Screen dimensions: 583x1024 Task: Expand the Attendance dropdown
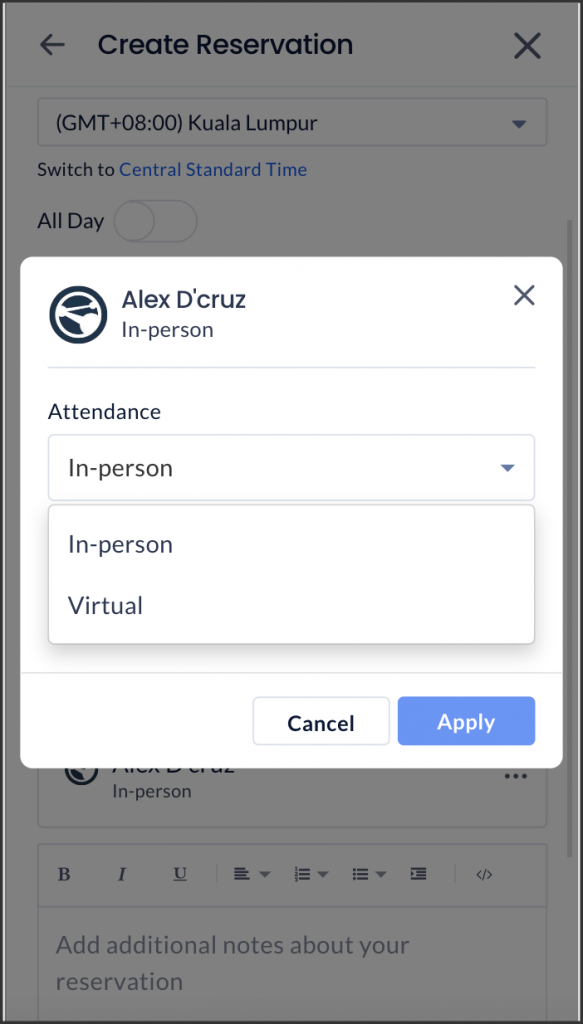pos(291,468)
